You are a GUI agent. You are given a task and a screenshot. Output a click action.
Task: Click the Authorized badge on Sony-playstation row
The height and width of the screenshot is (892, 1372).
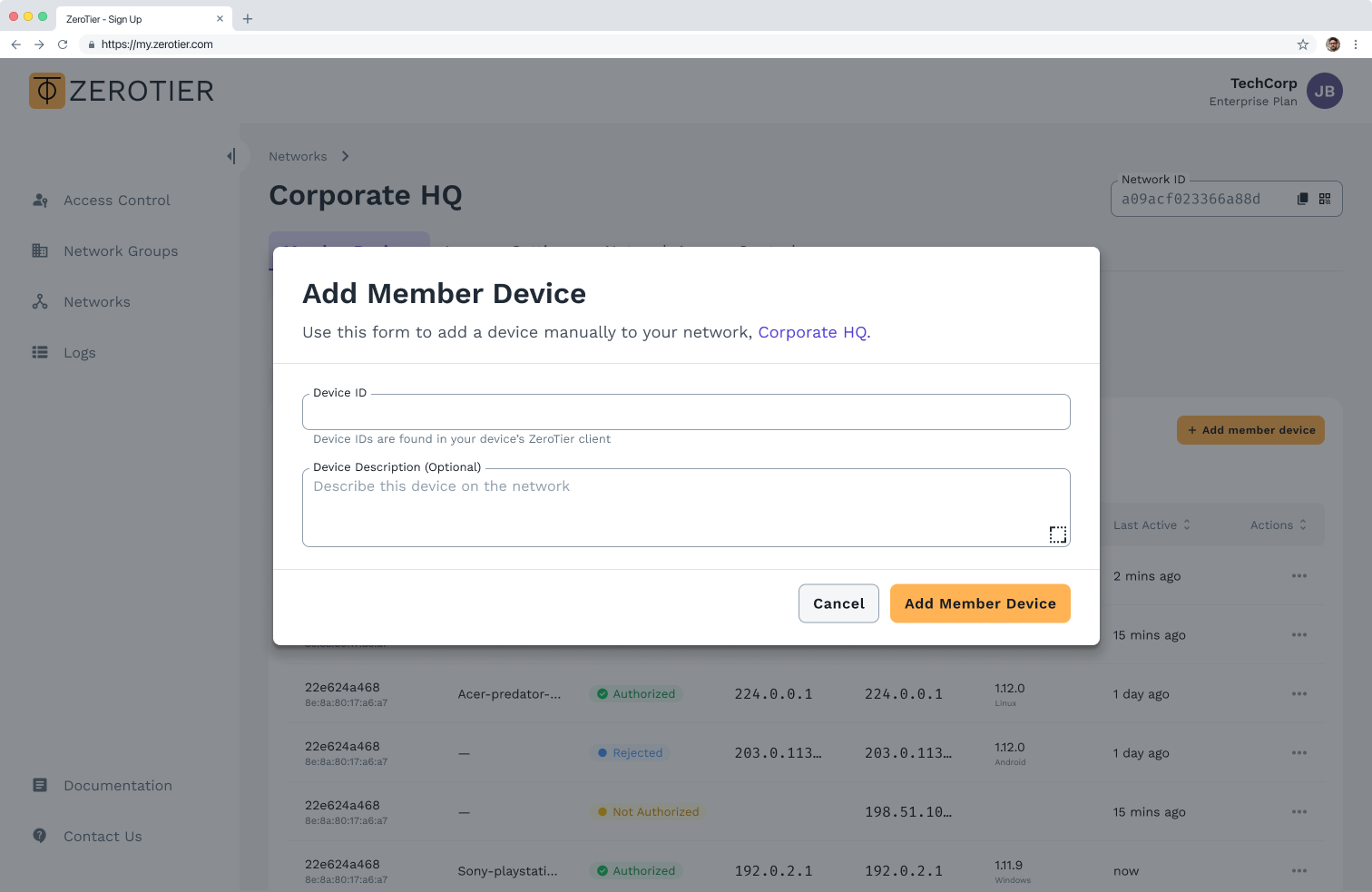tap(636, 871)
